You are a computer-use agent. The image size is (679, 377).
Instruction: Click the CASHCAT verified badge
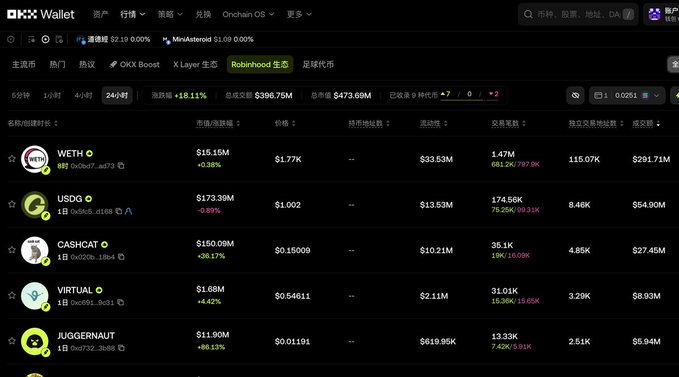(104, 245)
